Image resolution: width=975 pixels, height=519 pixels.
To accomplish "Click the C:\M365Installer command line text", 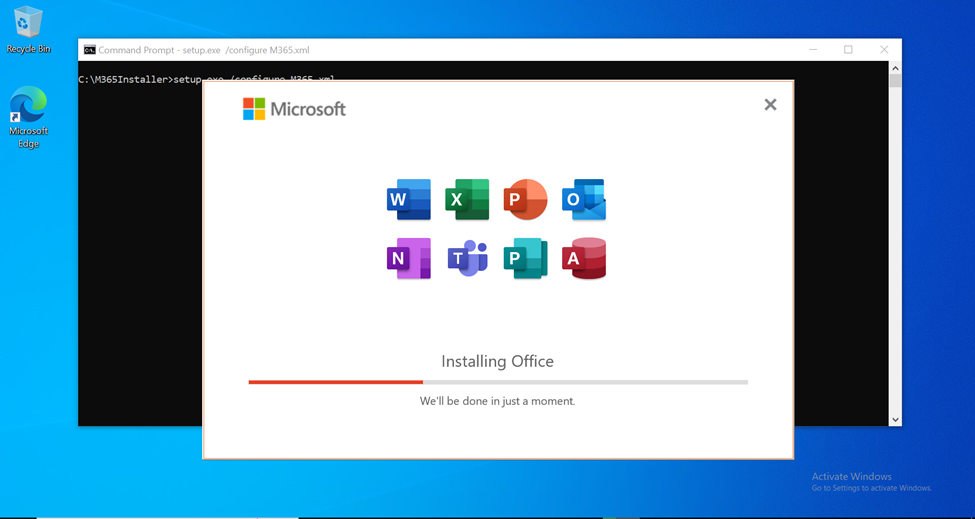I will 206,79.
